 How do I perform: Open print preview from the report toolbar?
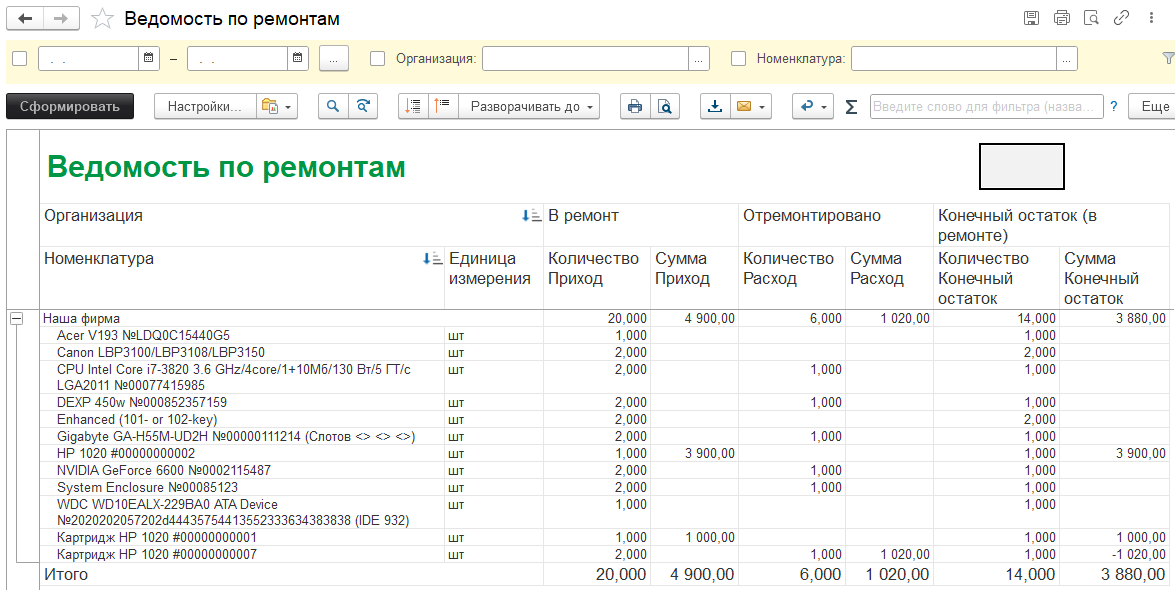tap(665, 106)
